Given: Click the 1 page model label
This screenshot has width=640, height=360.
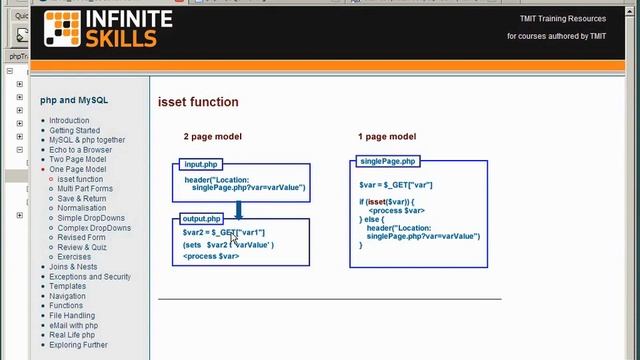Looking at the screenshot, I should [x=387, y=136].
